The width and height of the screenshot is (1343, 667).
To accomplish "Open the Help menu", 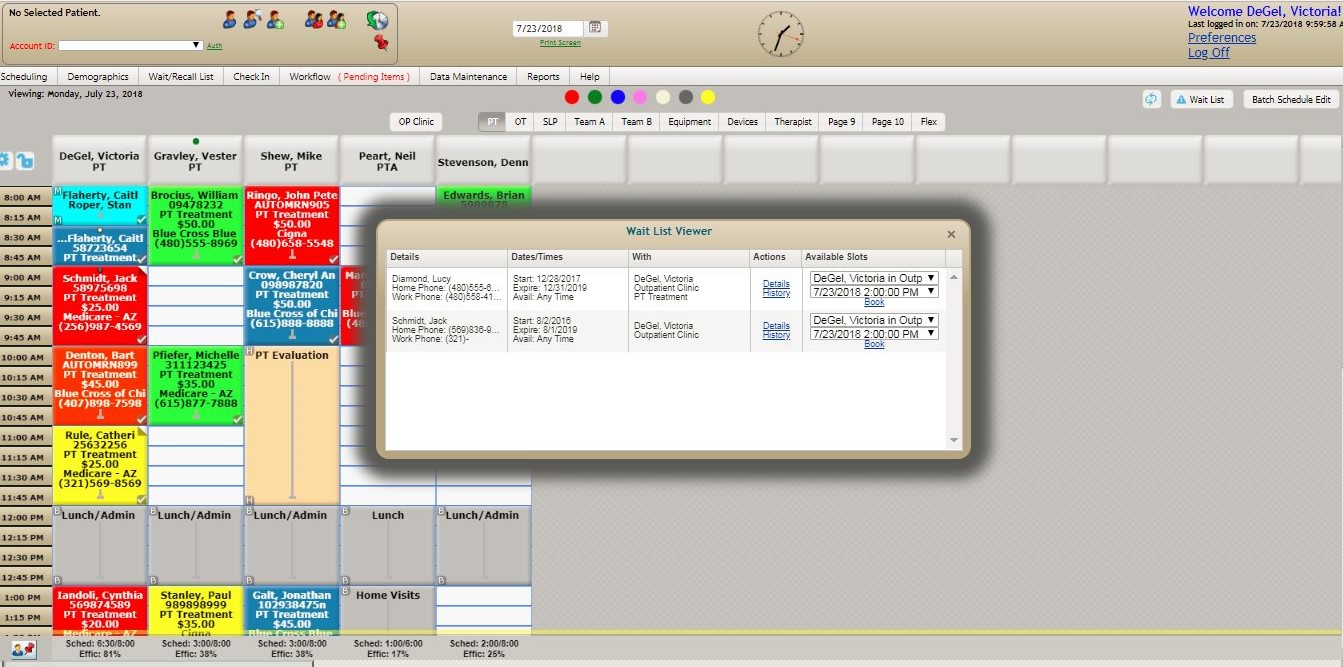I will coord(590,77).
